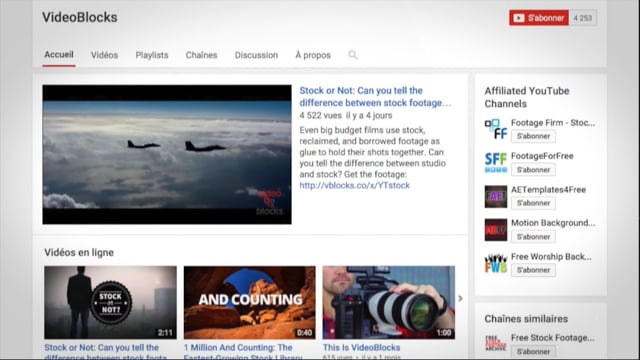Open the AETemplates4Free channel name
640x360 pixels.
pyautogui.click(x=548, y=190)
